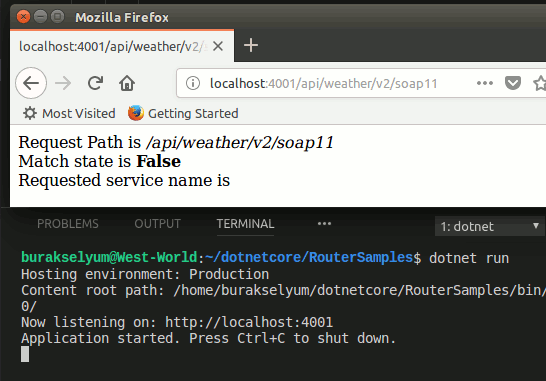Image resolution: width=546 pixels, height=381 pixels.
Task: Click the Firefox forward arrow
Action: click(63, 83)
